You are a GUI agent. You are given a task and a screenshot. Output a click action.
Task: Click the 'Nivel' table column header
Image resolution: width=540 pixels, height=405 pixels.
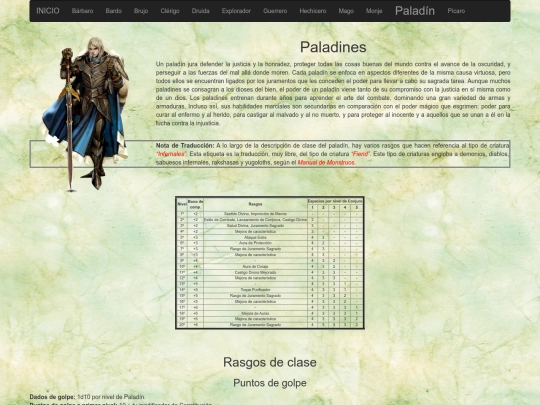click(182, 204)
